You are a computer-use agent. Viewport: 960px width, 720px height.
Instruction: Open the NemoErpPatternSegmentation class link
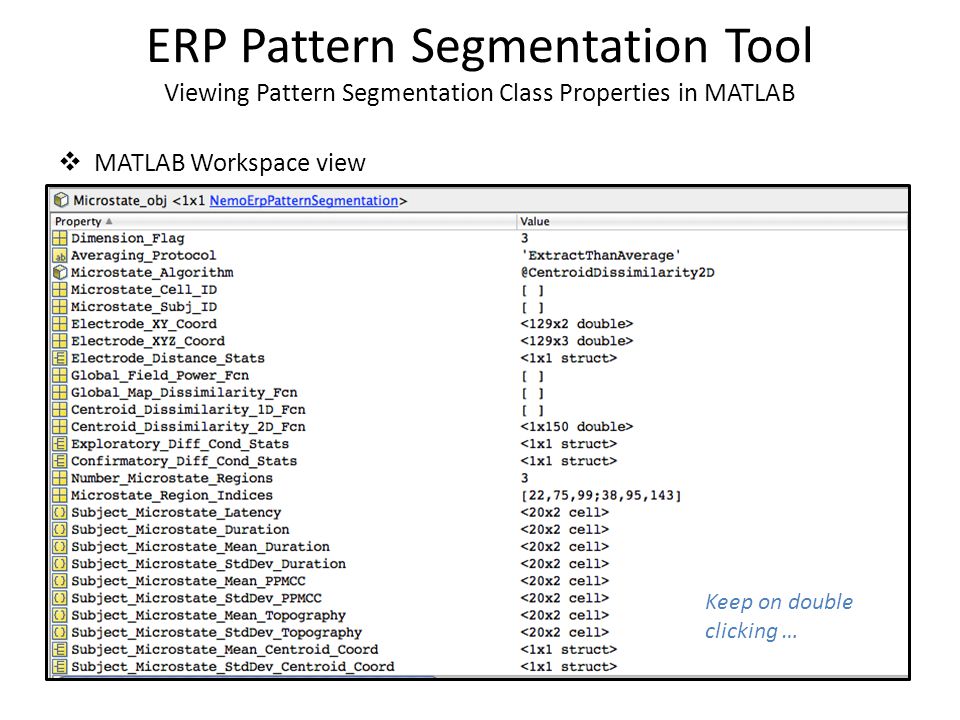pyautogui.click(x=304, y=201)
